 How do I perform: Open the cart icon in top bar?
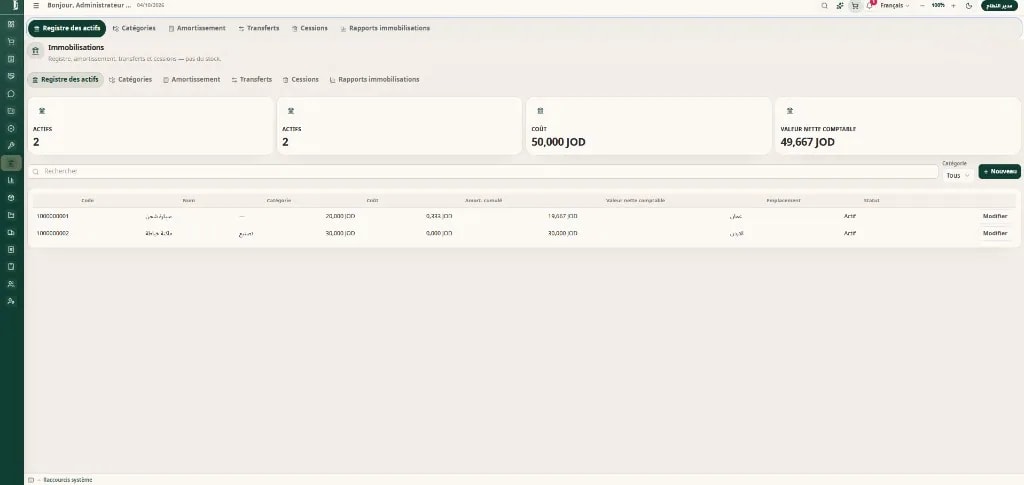855,5
